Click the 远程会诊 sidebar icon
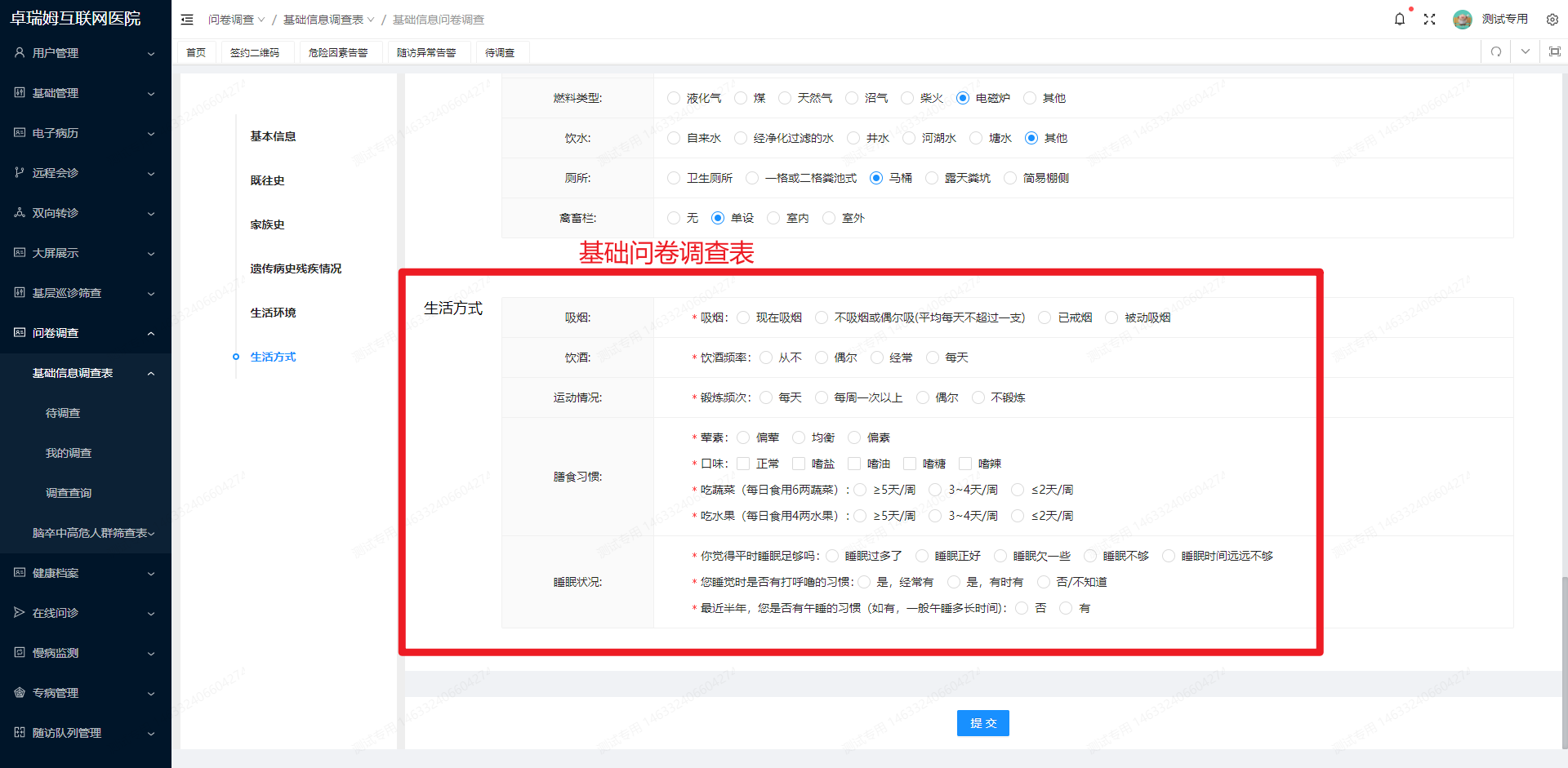The image size is (1568, 768). tap(20, 172)
